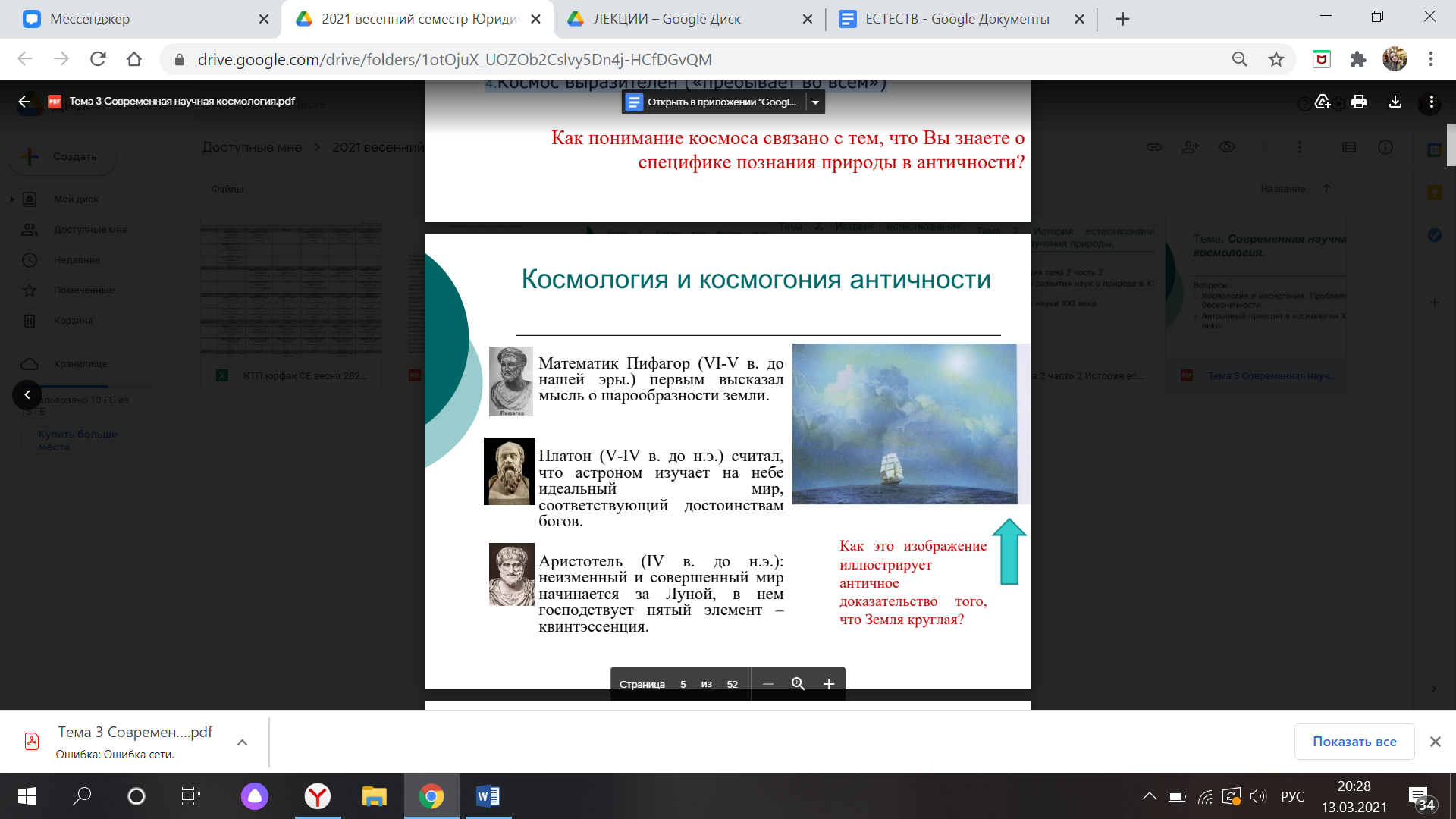Open Task View on taskbar
1456x819 pixels.
click(190, 796)
